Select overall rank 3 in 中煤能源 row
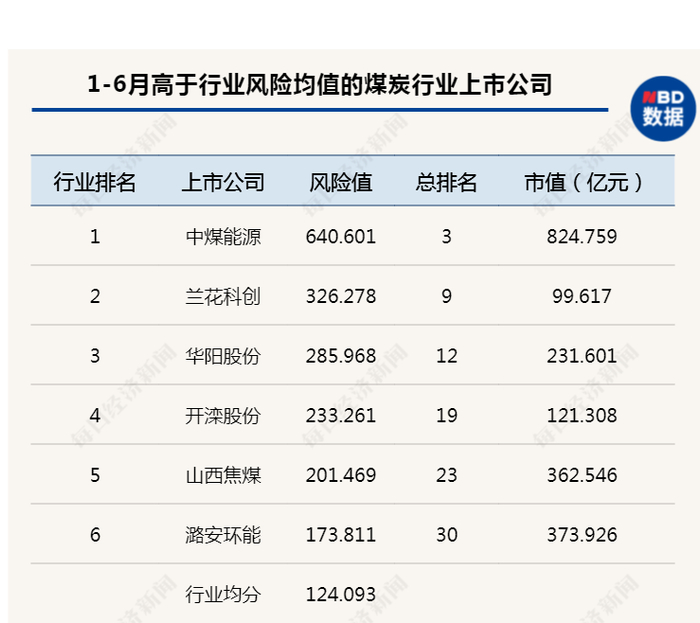The image size is (700, 623). click(x=446, y=237)
